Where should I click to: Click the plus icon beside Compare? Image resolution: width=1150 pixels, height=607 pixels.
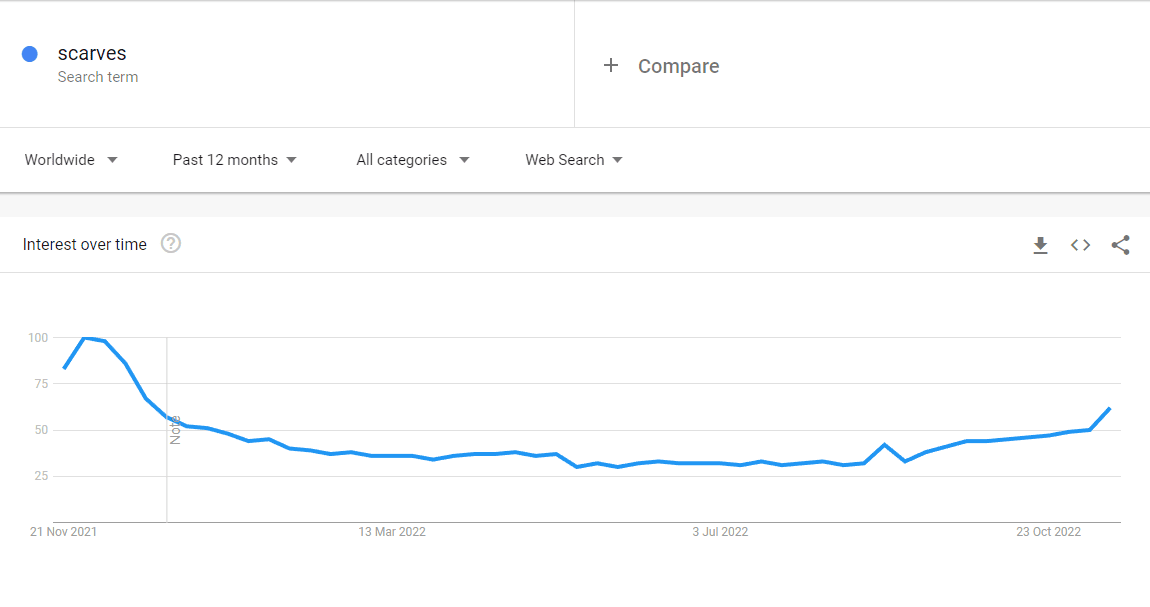pyautogui.click(x=611, y=65)
